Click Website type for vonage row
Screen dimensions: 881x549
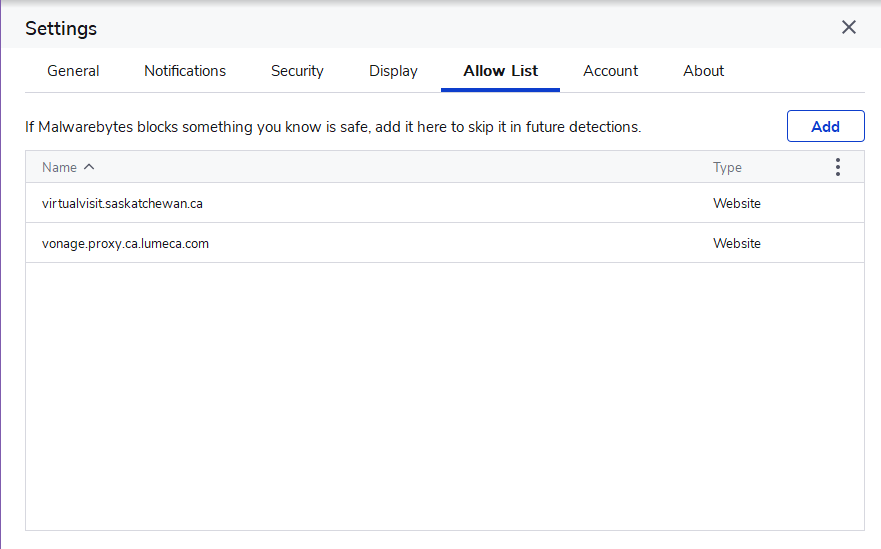click(736, 244)
